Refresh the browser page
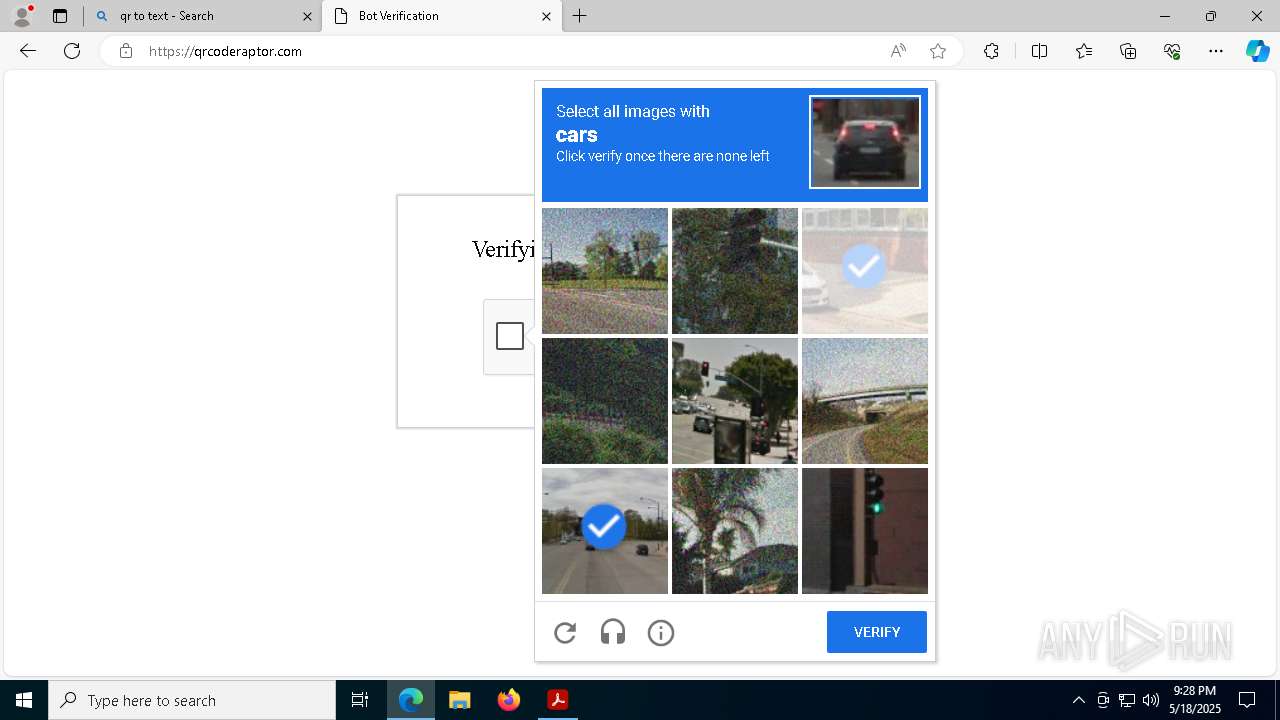The width and height of the screenshot is (1280, 720). point(72,51)
